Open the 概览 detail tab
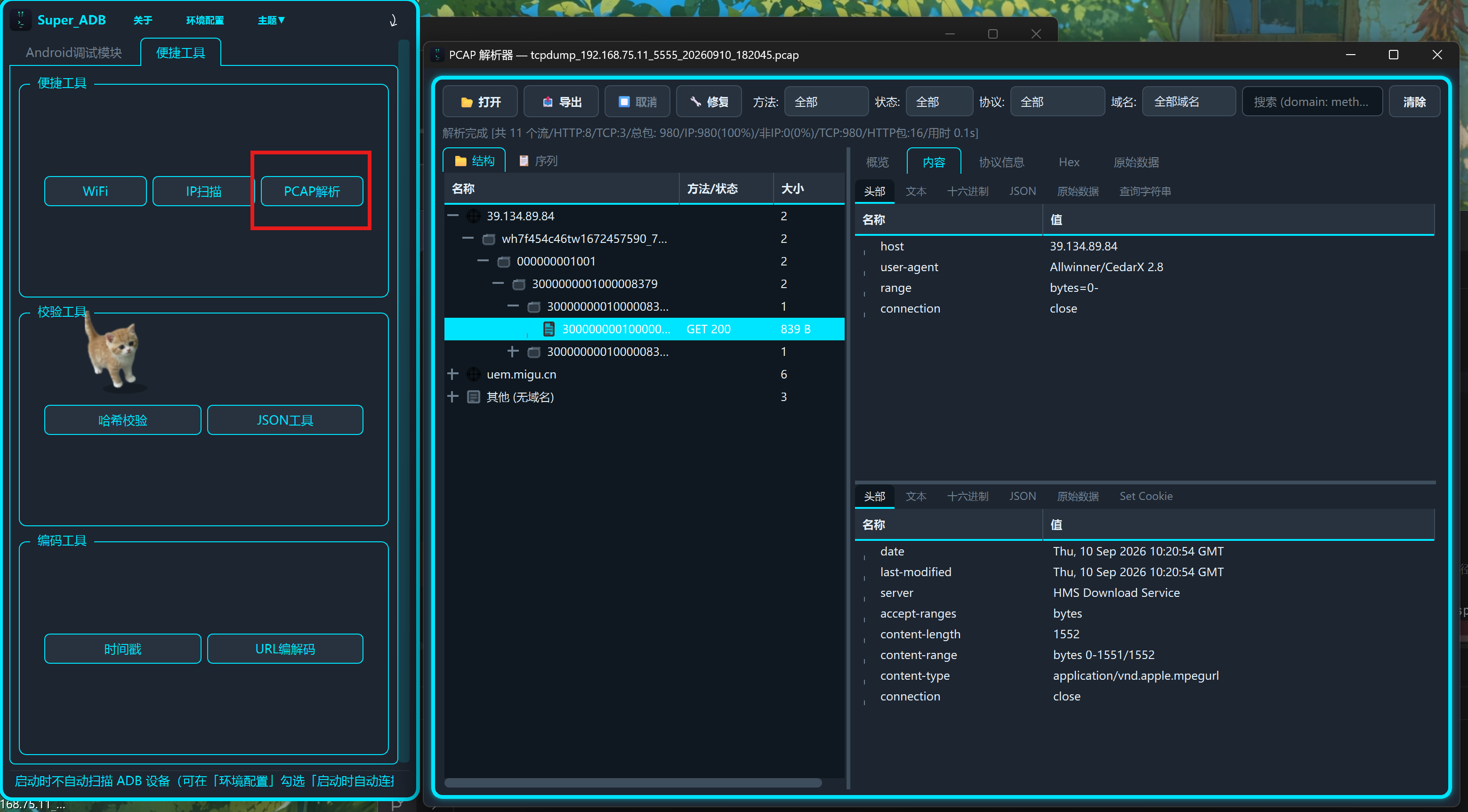Image resolution: width=1468 pixels, height=812 pixels. [x=878, y=162]
